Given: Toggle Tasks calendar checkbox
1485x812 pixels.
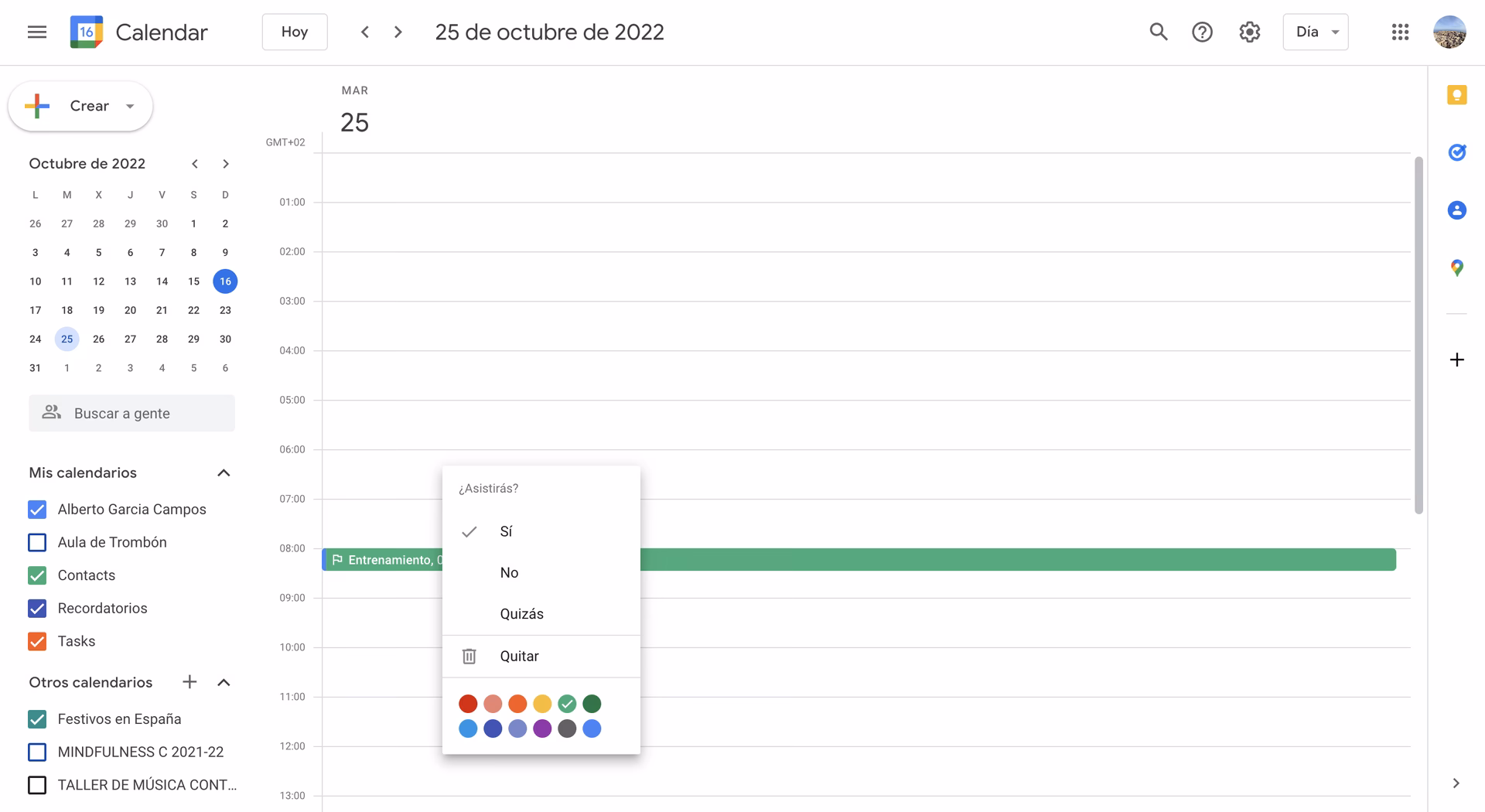Looking at the screenshot, I should click(37, 641).
